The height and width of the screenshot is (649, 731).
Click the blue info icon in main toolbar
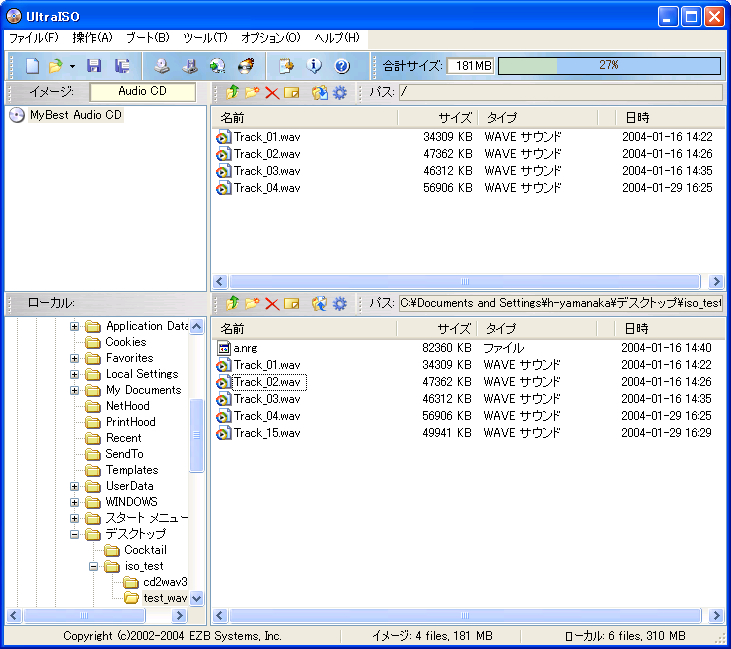coord(314,66)
